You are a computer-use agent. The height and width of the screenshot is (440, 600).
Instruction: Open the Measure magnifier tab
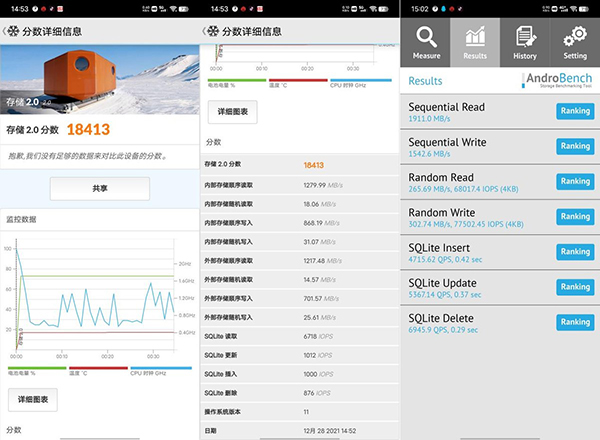pyautogui.click(x=426, y=42)
